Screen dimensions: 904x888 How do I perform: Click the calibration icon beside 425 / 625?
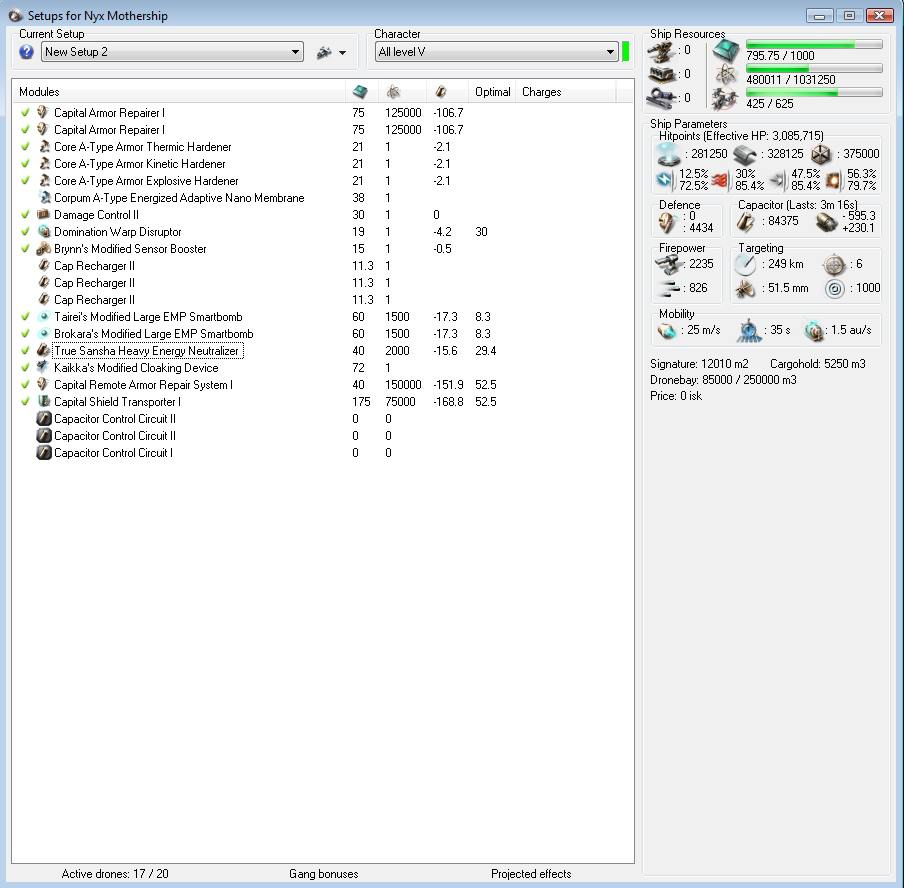725,99
